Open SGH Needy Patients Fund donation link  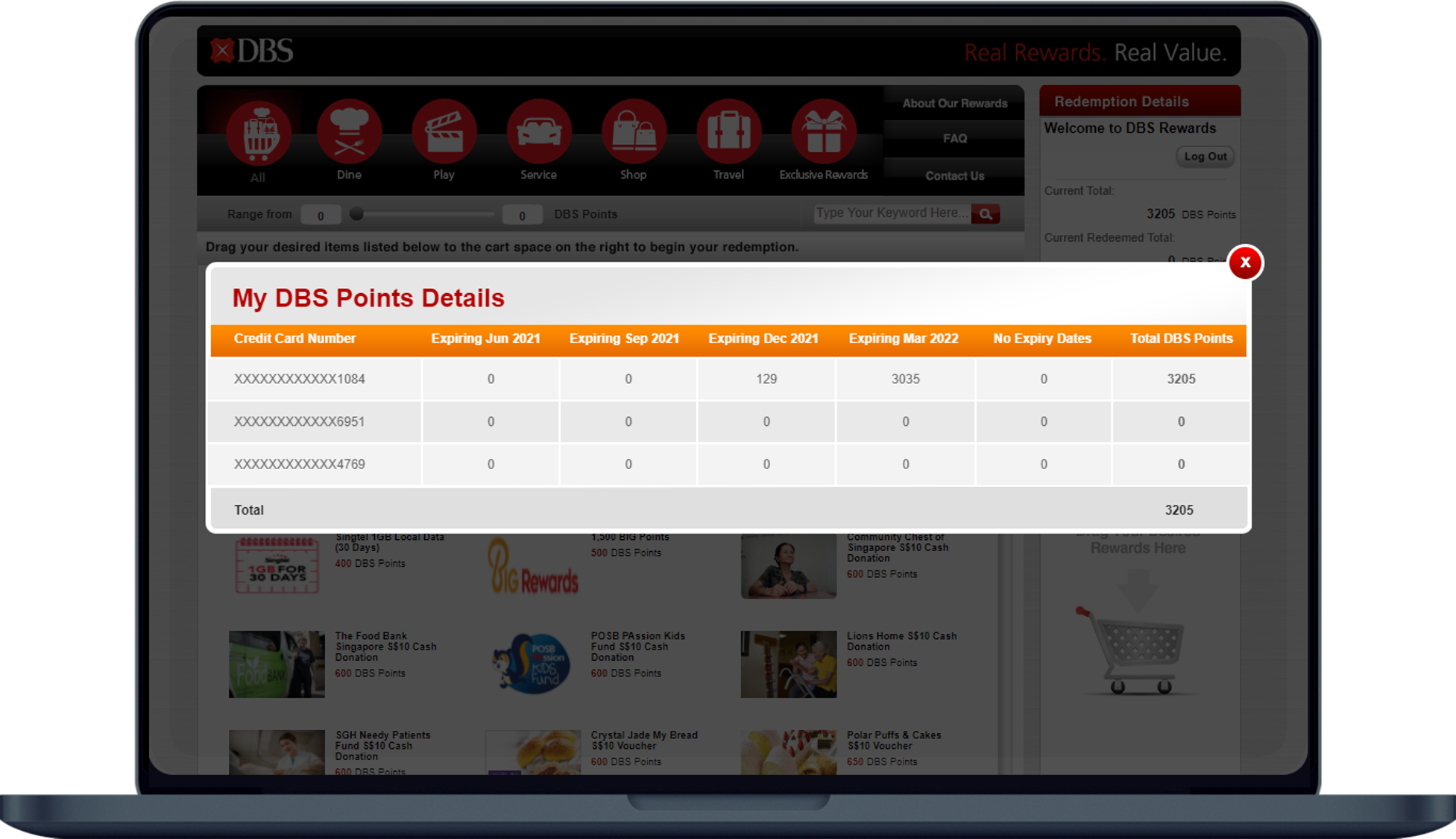(x=382, y=746)
